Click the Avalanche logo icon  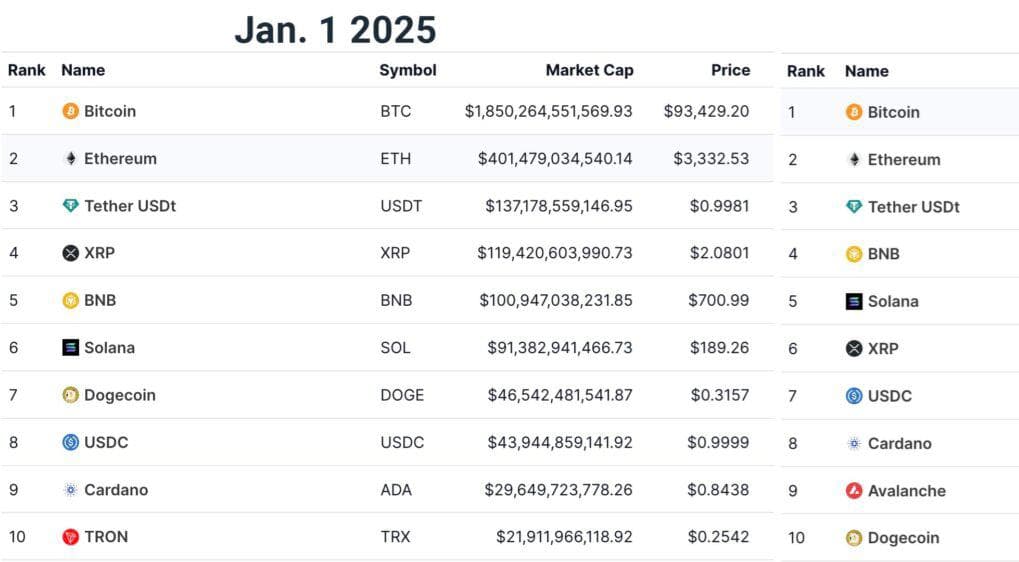[854, 491]
